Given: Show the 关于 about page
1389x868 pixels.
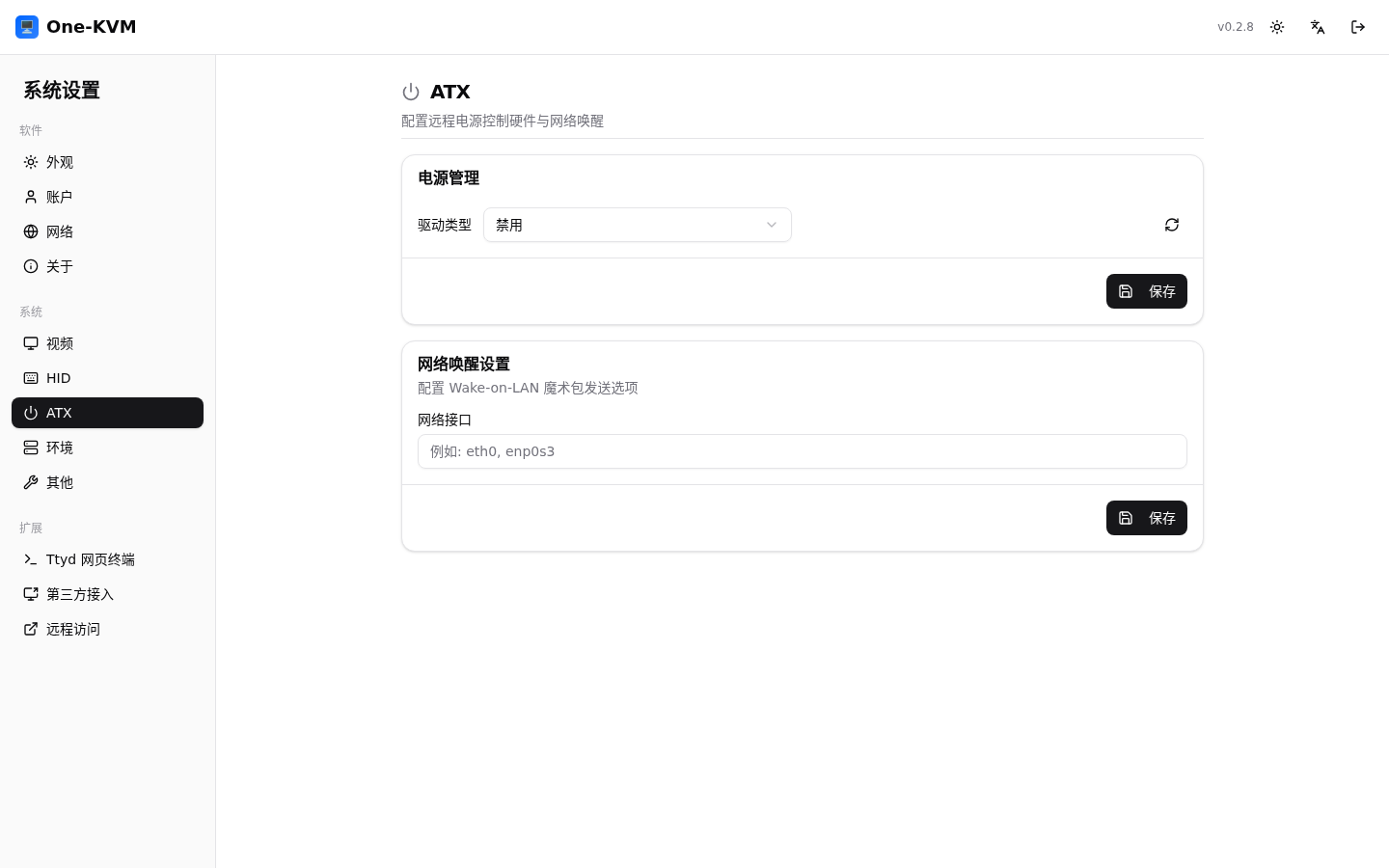Looking at the screenshot, I should coord(107,266).
